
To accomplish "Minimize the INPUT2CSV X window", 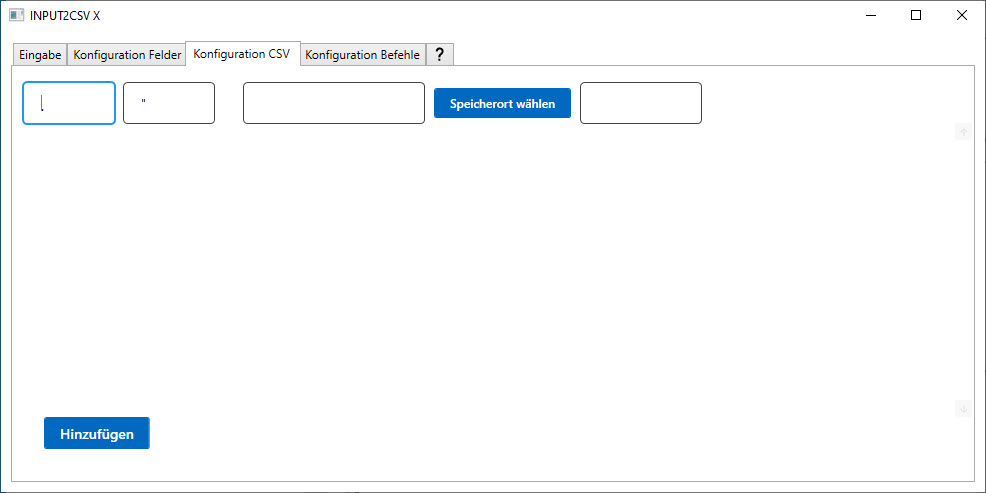I will pos(869,15).
